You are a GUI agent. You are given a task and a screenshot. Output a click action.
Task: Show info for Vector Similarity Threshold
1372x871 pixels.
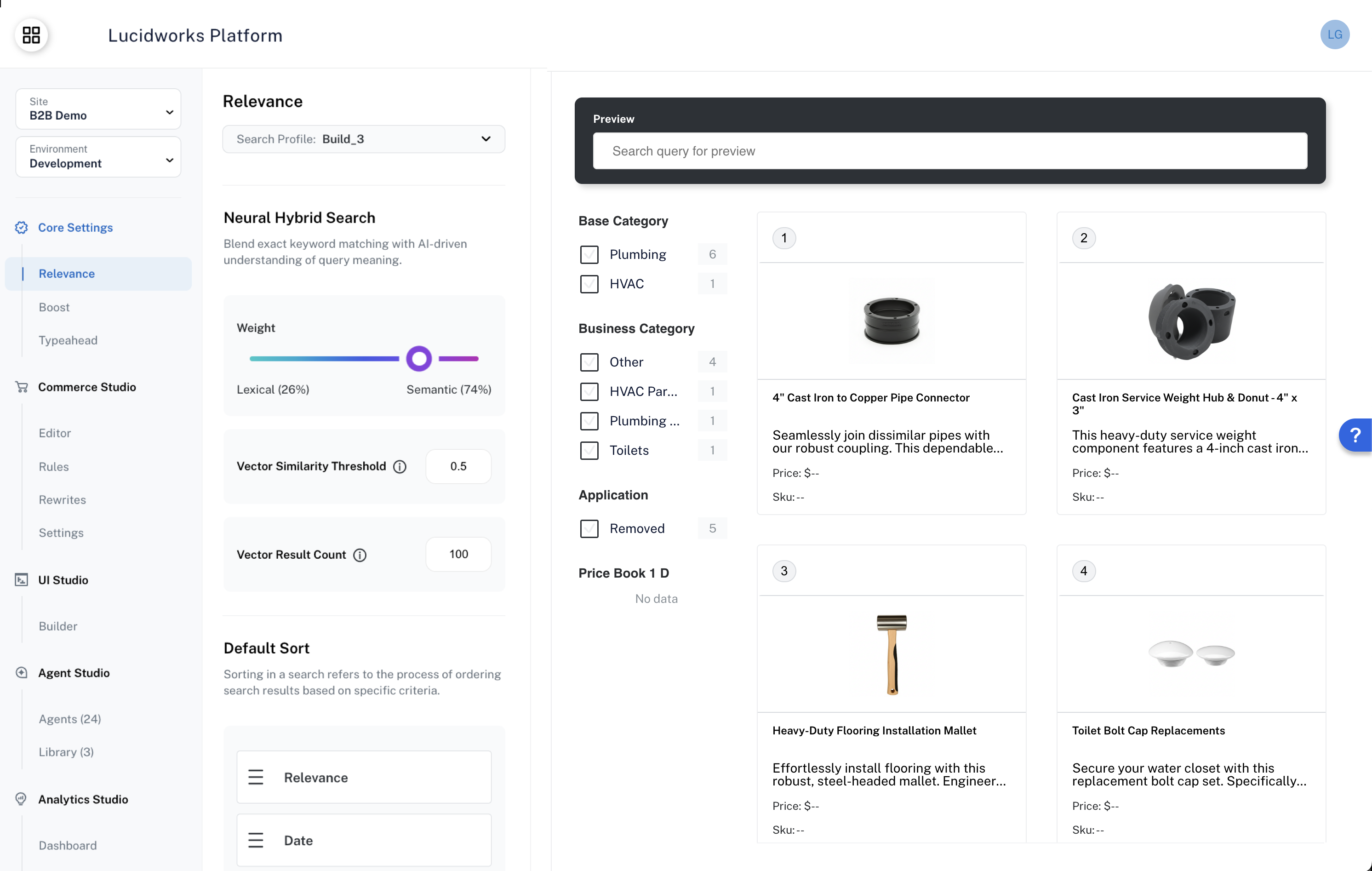(400, 467)
